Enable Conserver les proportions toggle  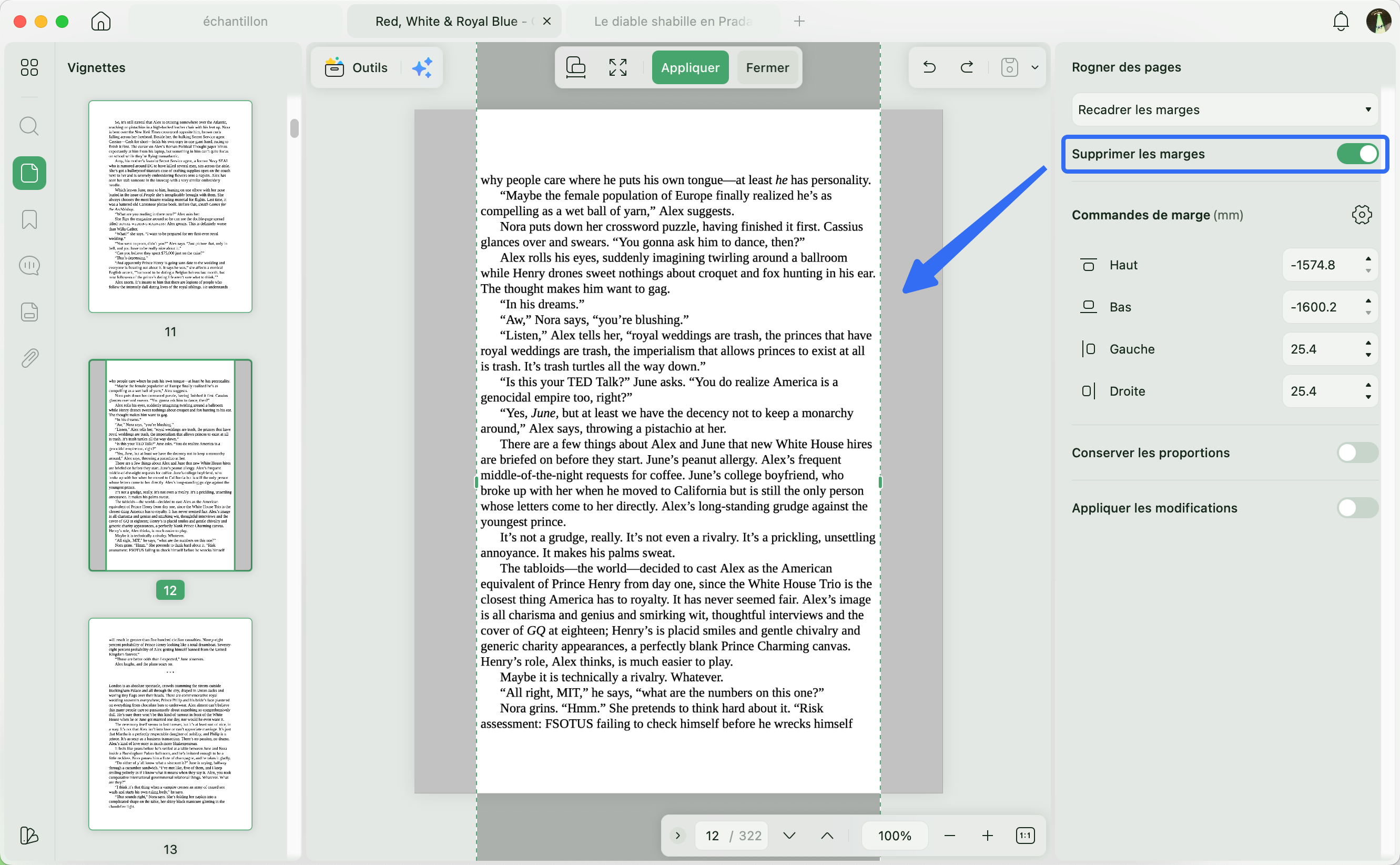coord(1358,452)
